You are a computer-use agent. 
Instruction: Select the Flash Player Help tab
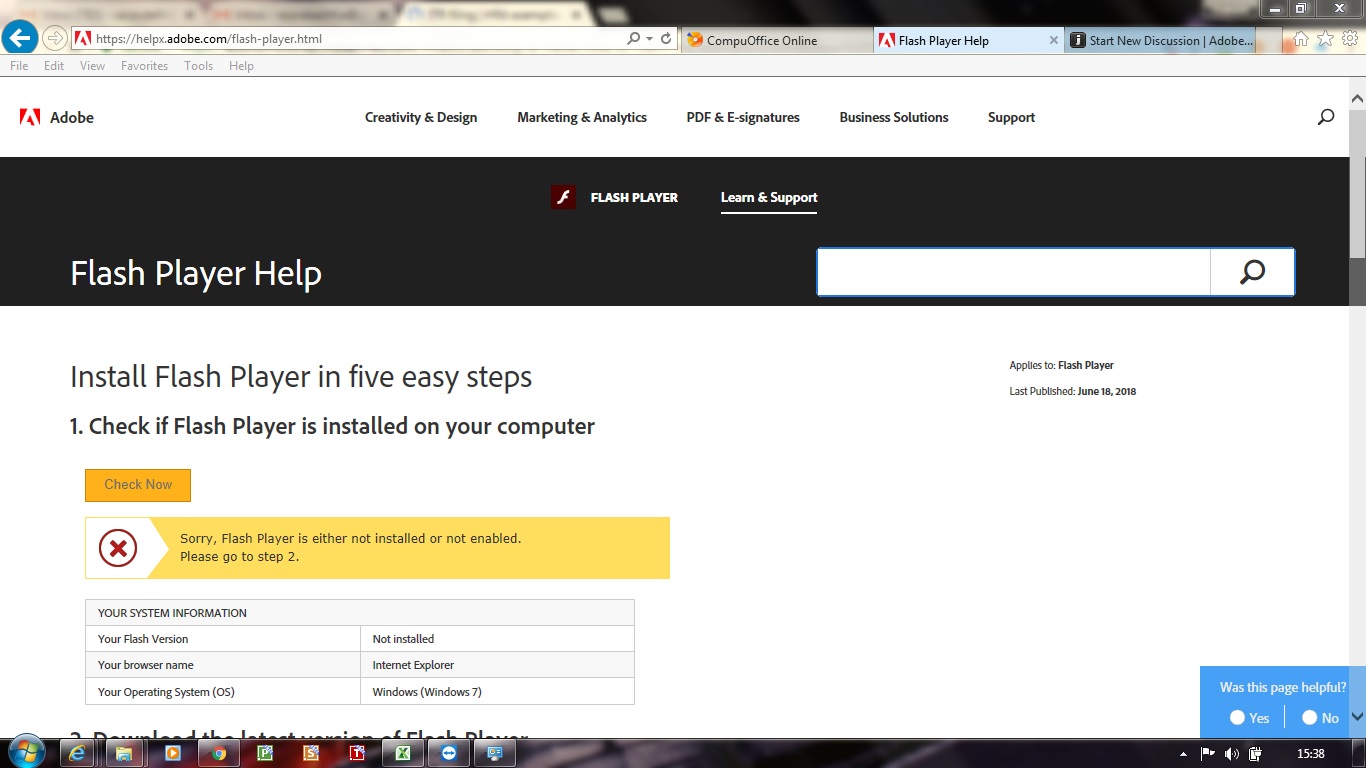tap(968, 41)
